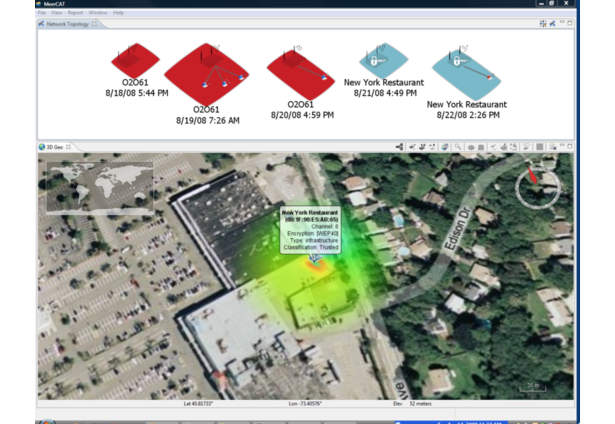This screenshot has width=615, height=424.
Task: Click the solid gray square toolbar icon
Action: [x=540, y=147]
